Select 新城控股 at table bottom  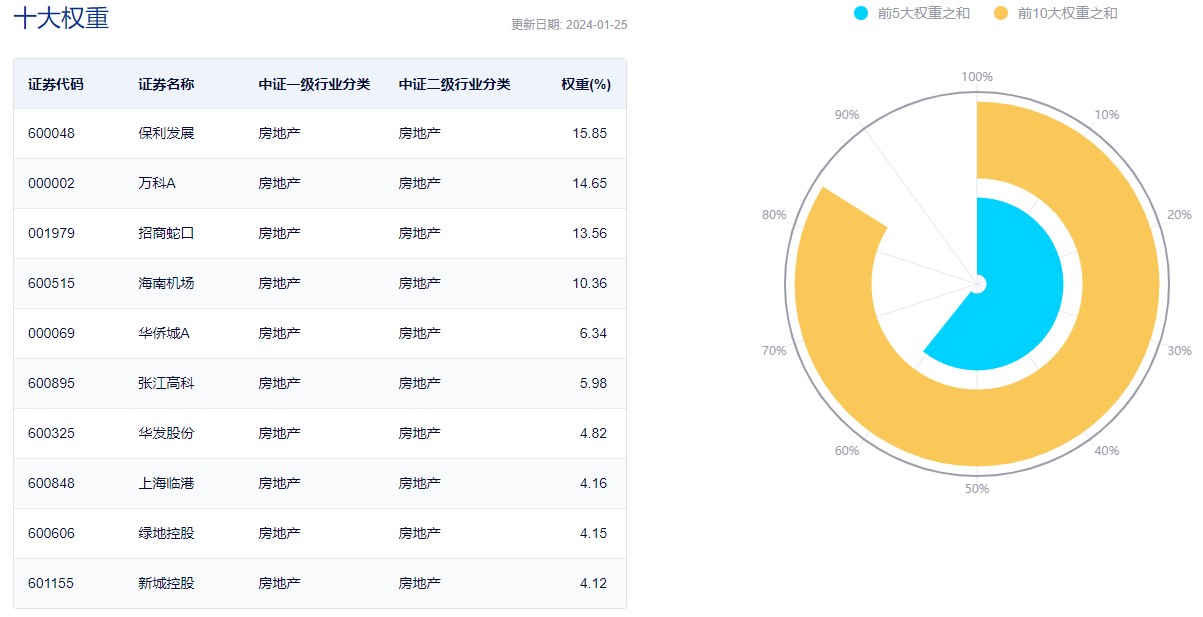[166, 583]
